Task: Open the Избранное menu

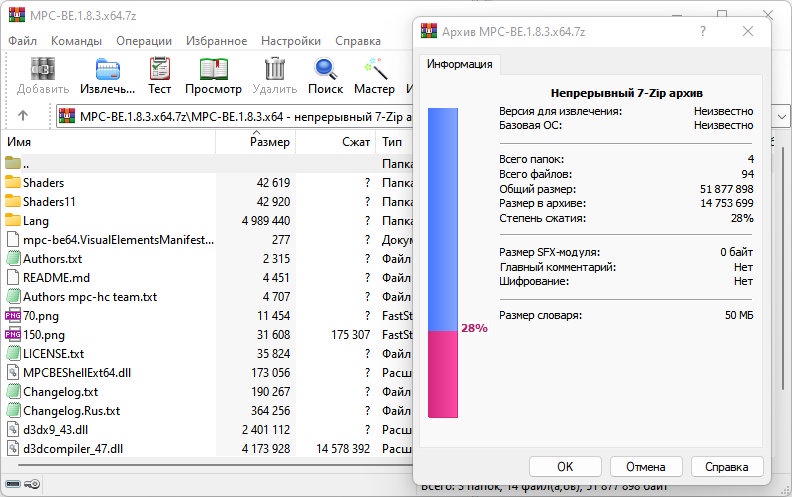Action: tap(217, 41)
